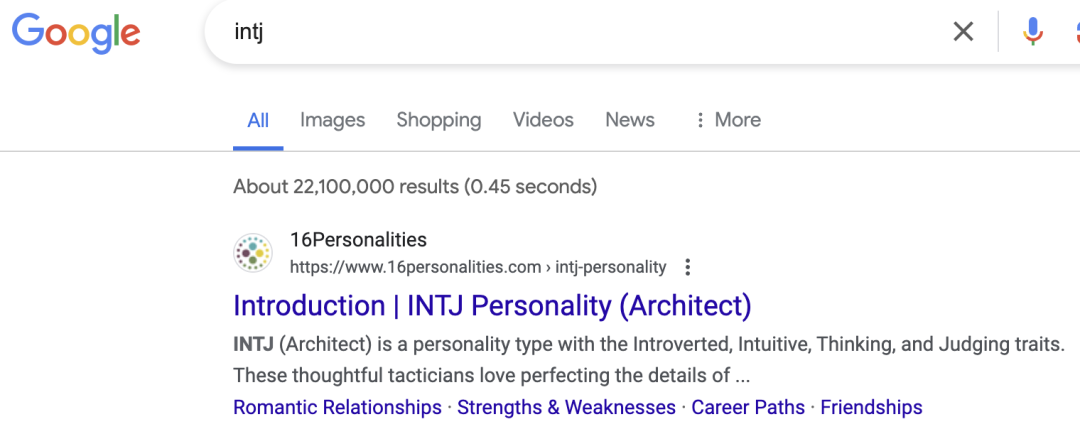Open the Videos results tab

[x=543, y=120]
